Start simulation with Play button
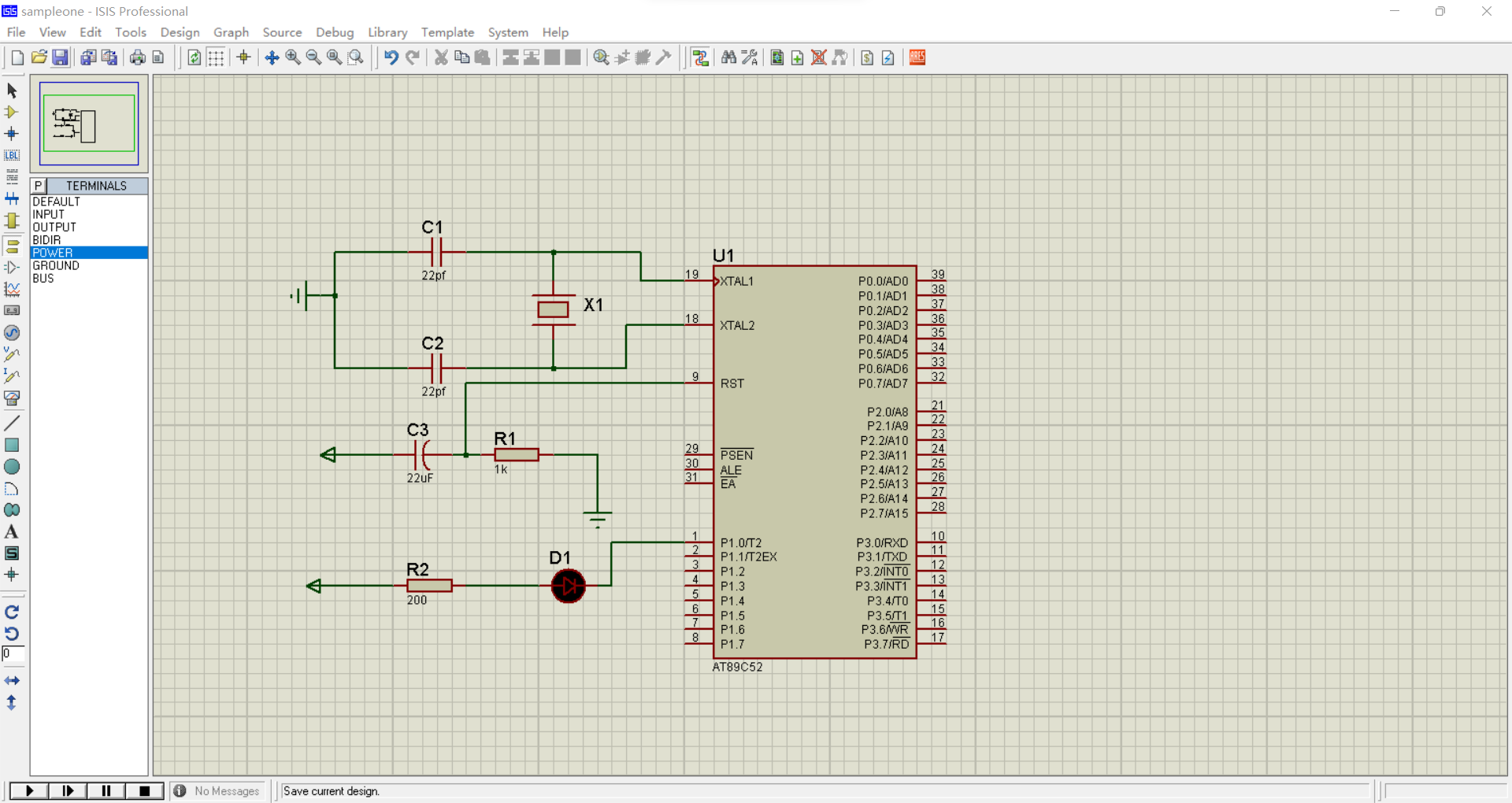1512x803 pixels. click(29, 790)
